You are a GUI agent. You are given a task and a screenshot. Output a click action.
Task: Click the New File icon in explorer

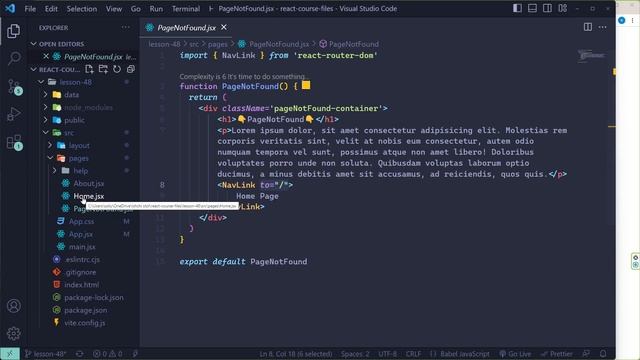coord(89,69)
